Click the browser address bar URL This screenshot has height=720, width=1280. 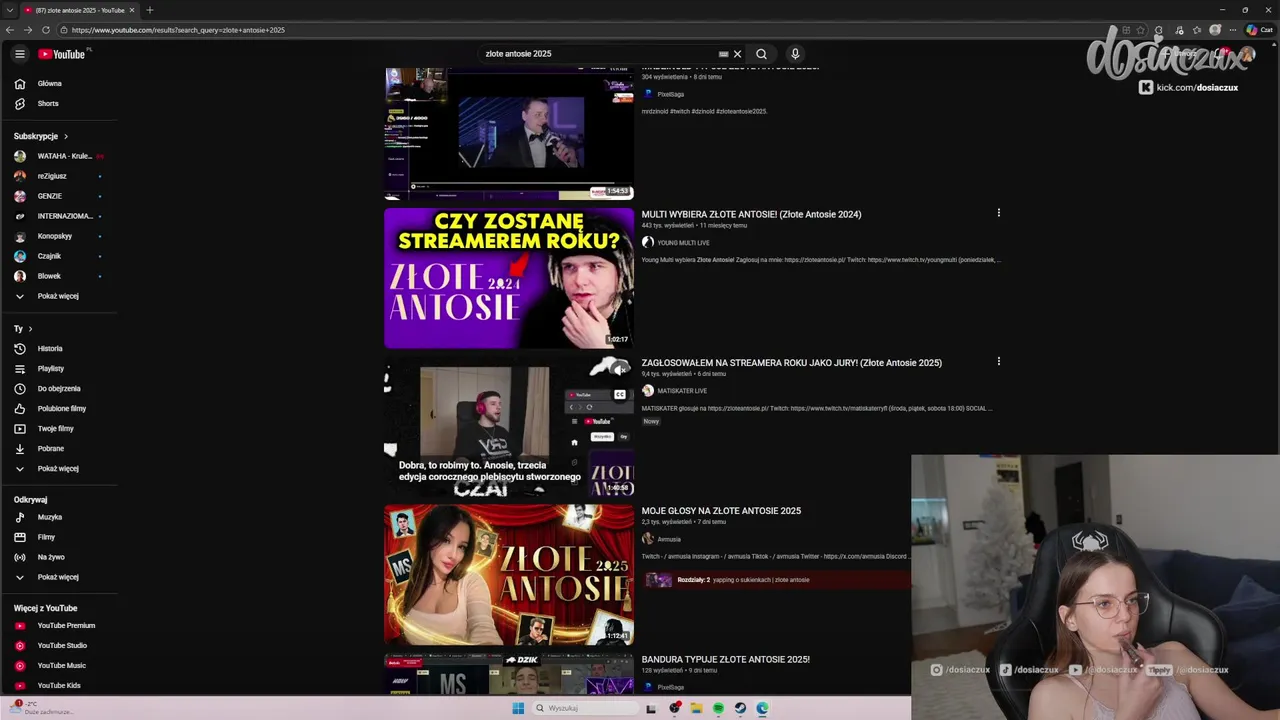[x=178, y=30]
